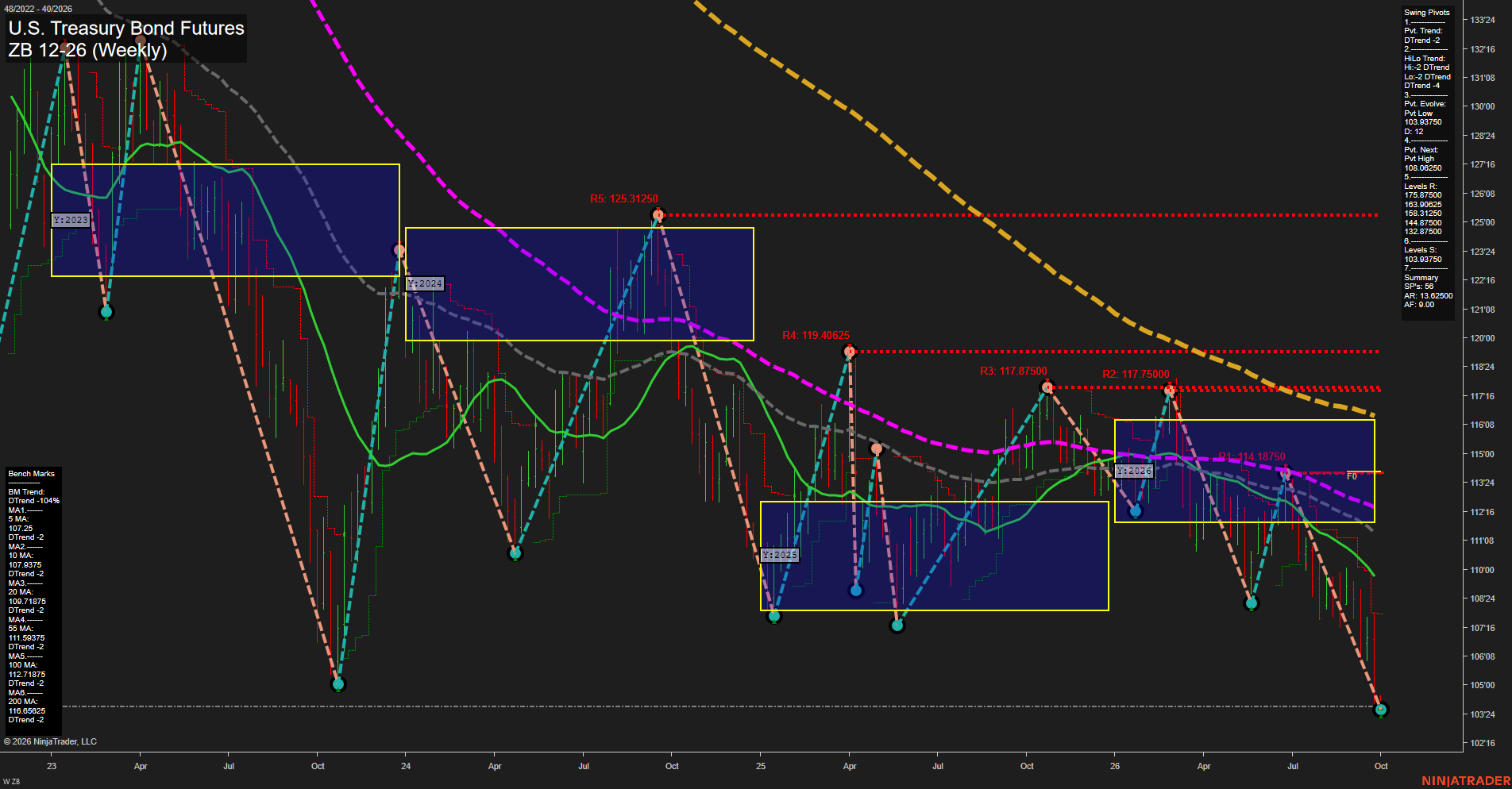The width and height of the screenshot is (1512, 789).
Task: Click the R2: 117.75000 resistance label
Action: (x=1136, y=374)
